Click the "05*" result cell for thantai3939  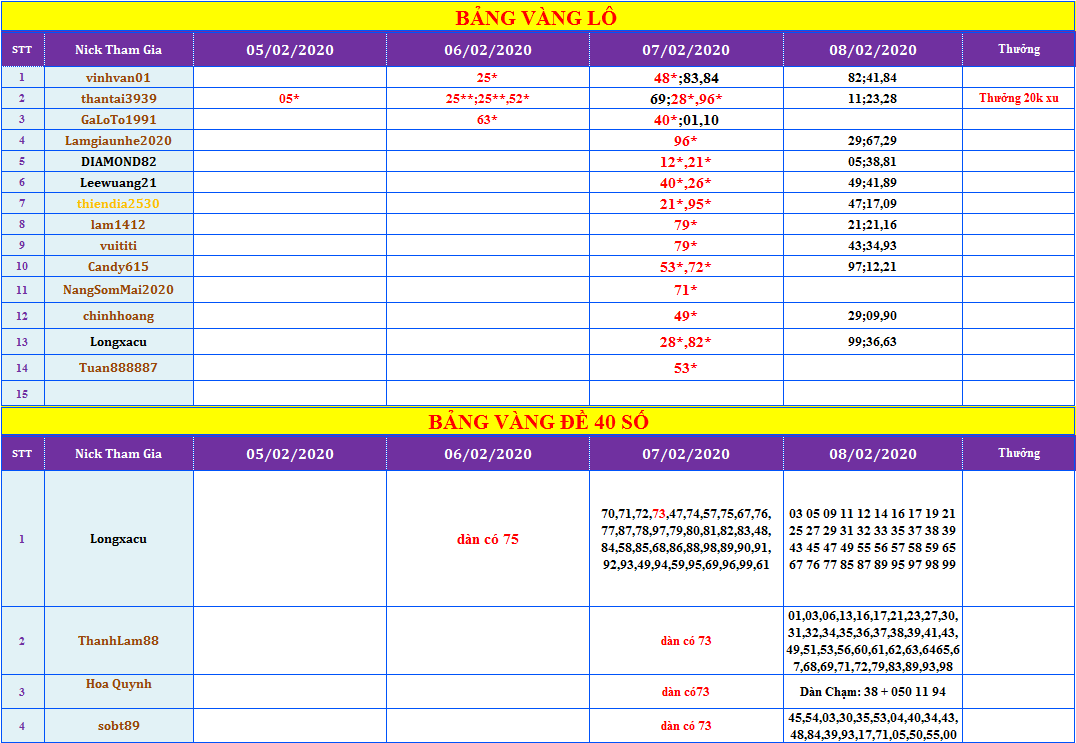click(x=289, y=98)
